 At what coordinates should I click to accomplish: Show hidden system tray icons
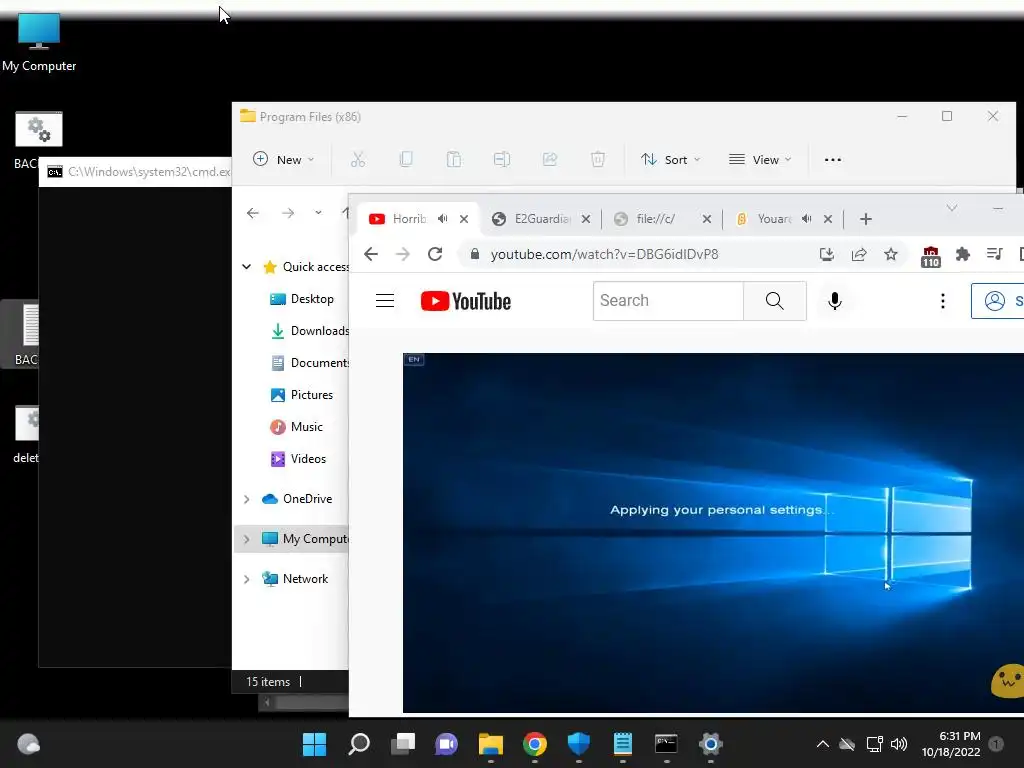(823, 744)
